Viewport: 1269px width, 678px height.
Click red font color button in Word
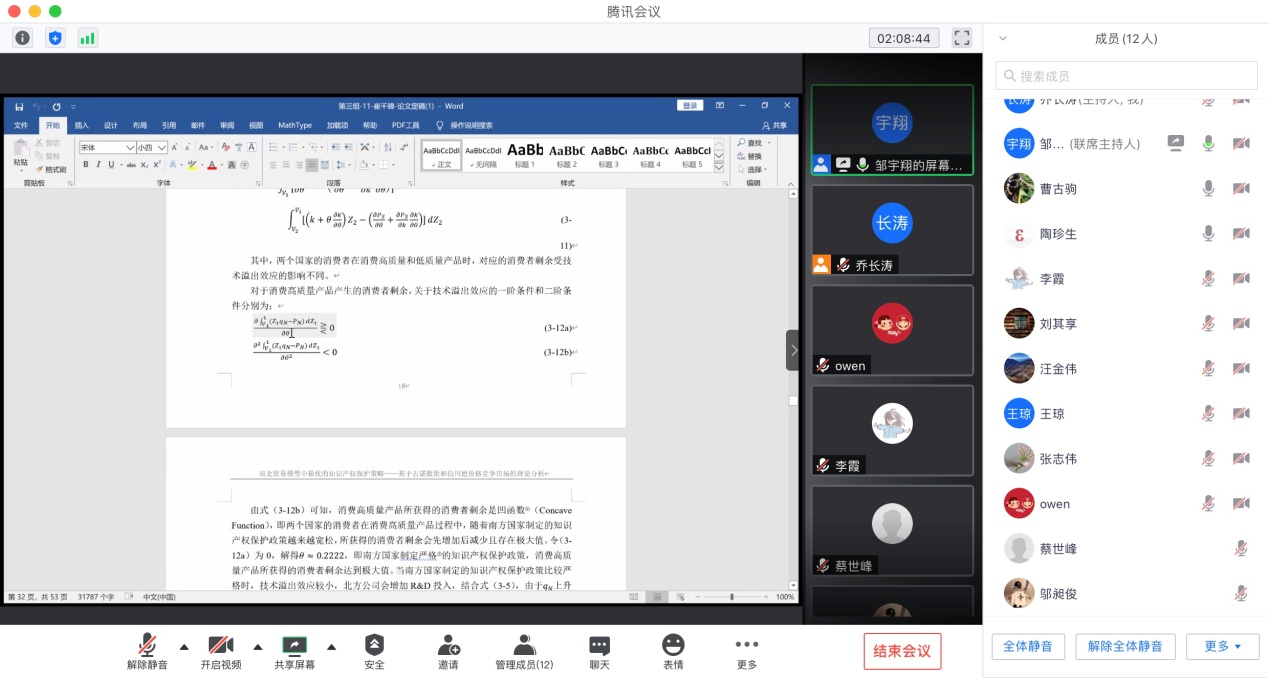click(x=212, y=165)
